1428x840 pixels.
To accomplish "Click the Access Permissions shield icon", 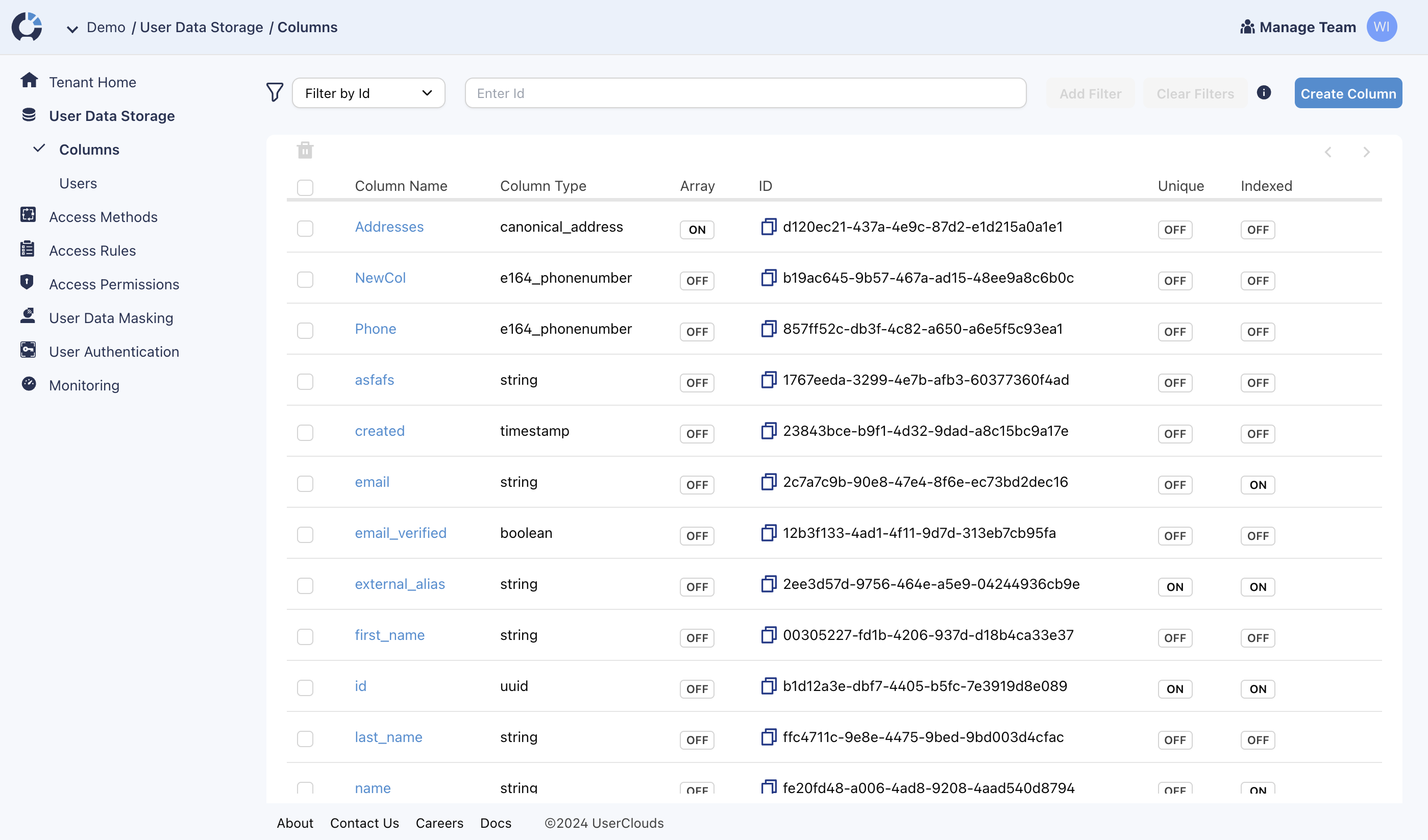I will pyautogui.click(x=27, y=283).
